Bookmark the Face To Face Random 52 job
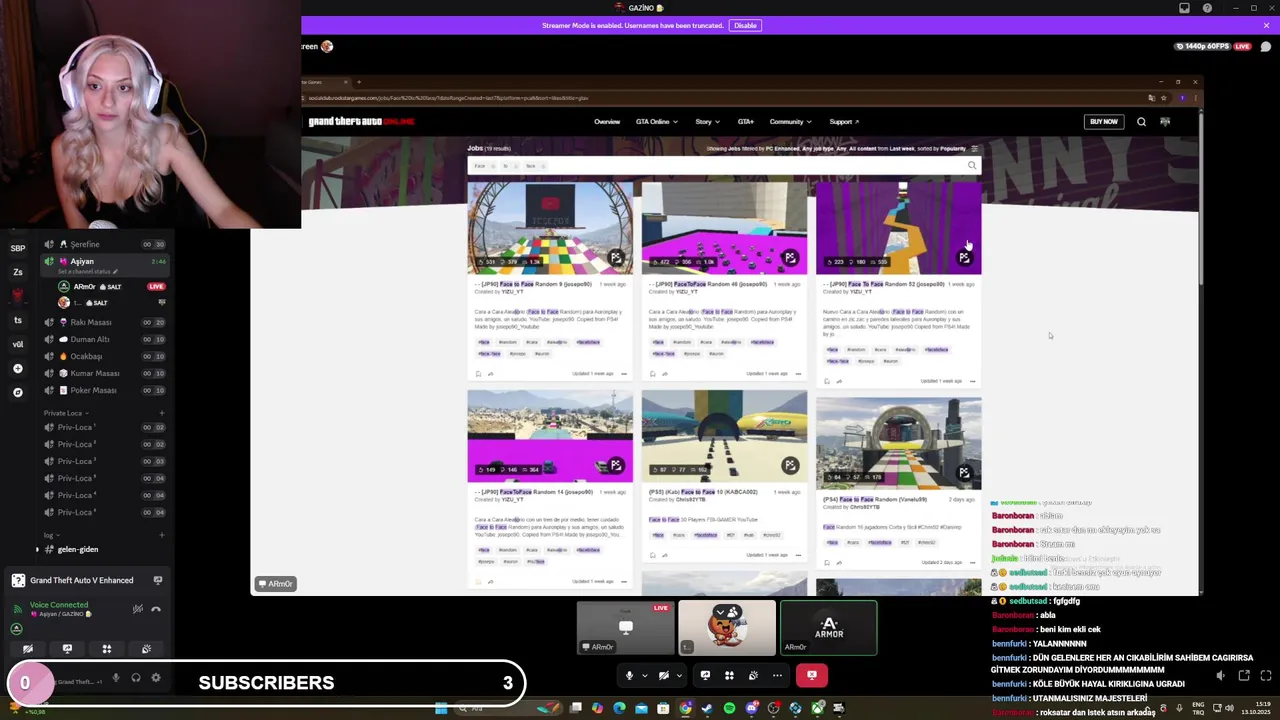The height and width of the screenshot is (720, 1280). point(827,381)
